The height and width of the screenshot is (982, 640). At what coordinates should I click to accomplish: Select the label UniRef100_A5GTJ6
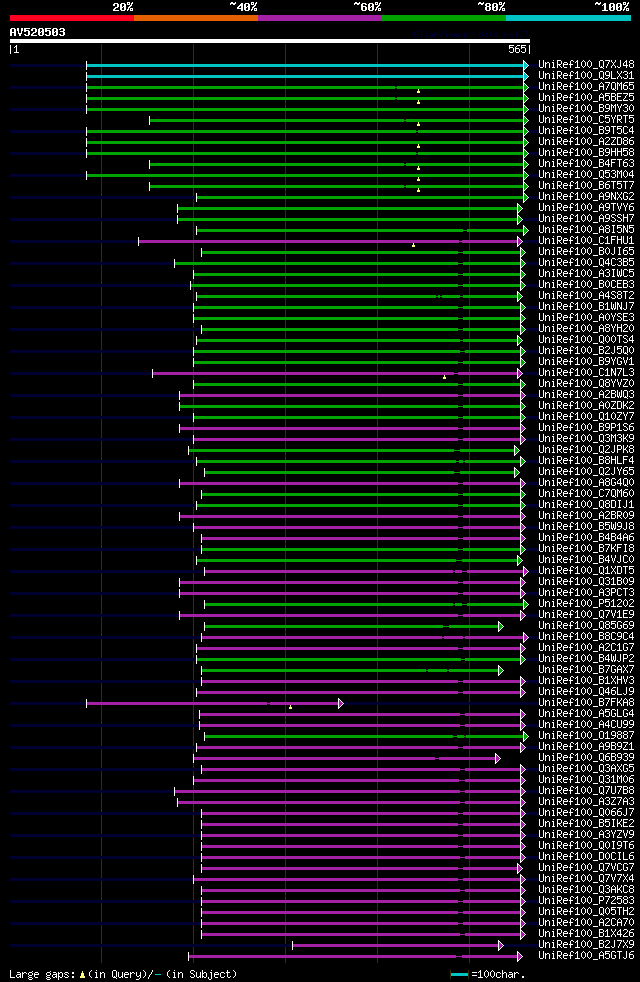[586, 956]
